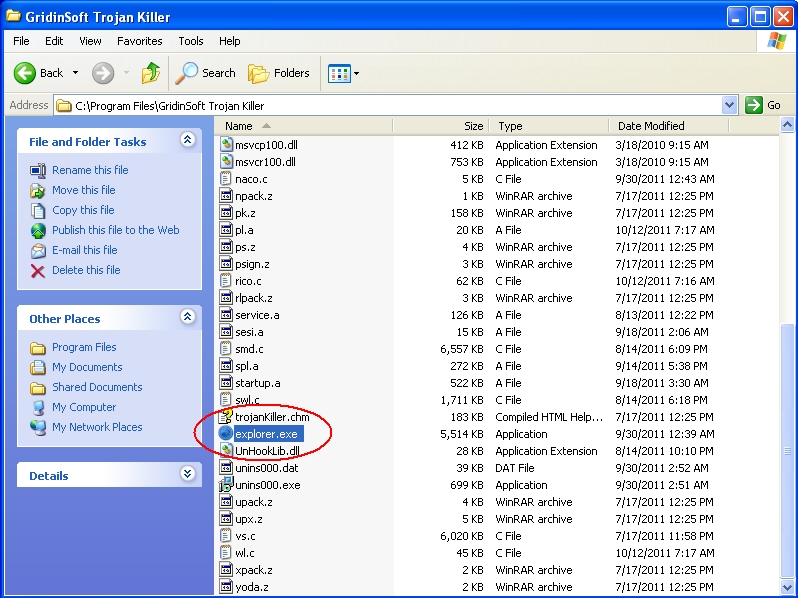Viewport: 798px width, 598px height.
Task: Open the Help menu
Action: click(x=230, y=41)
